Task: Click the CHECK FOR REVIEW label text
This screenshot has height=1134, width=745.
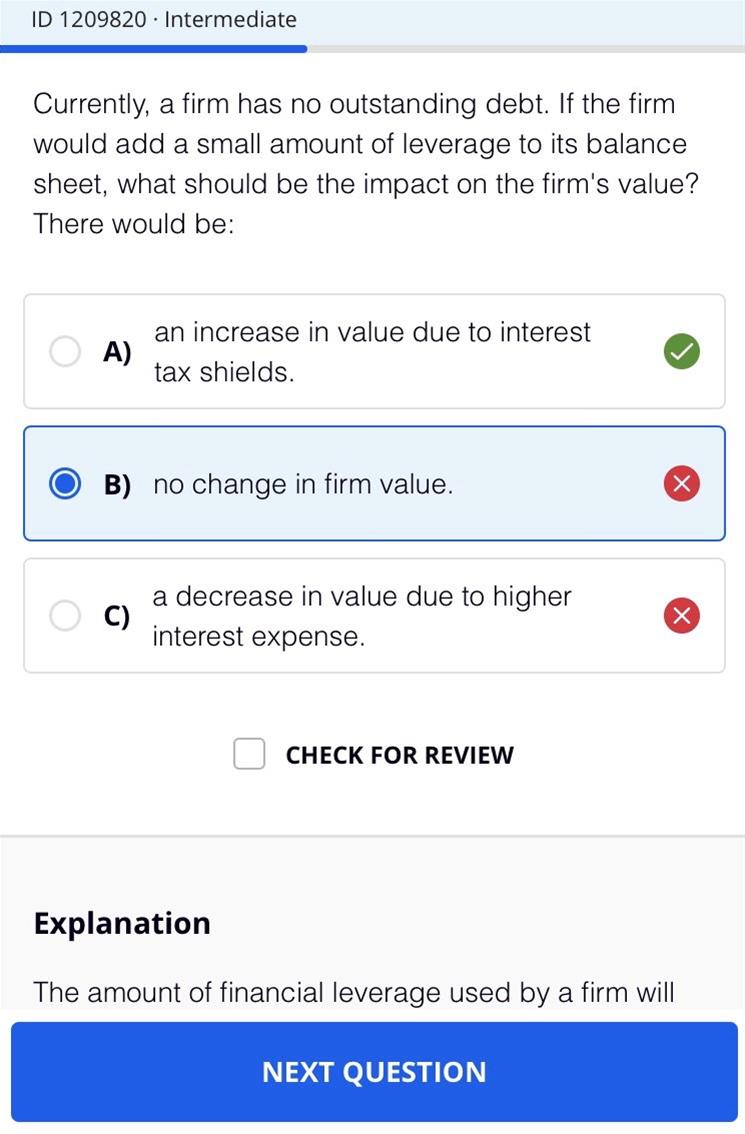Action: (x=399, y=755)
